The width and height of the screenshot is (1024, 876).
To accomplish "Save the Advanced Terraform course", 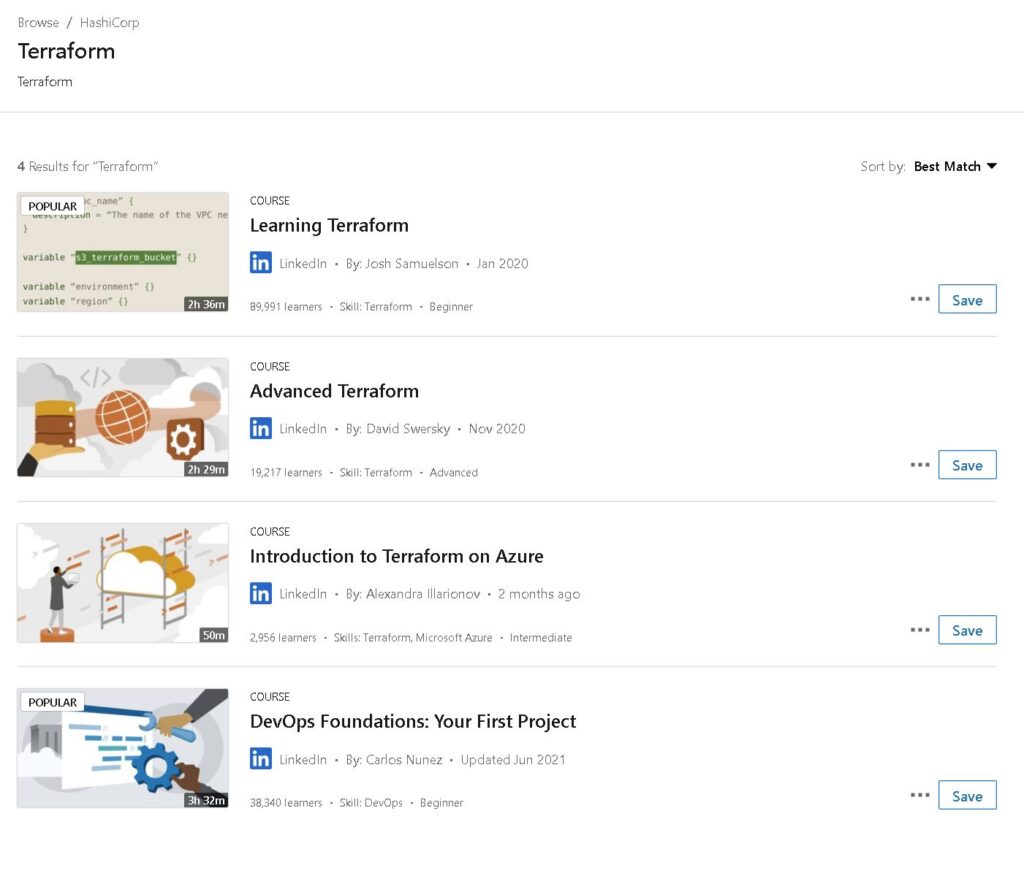I will coord(967,465).
